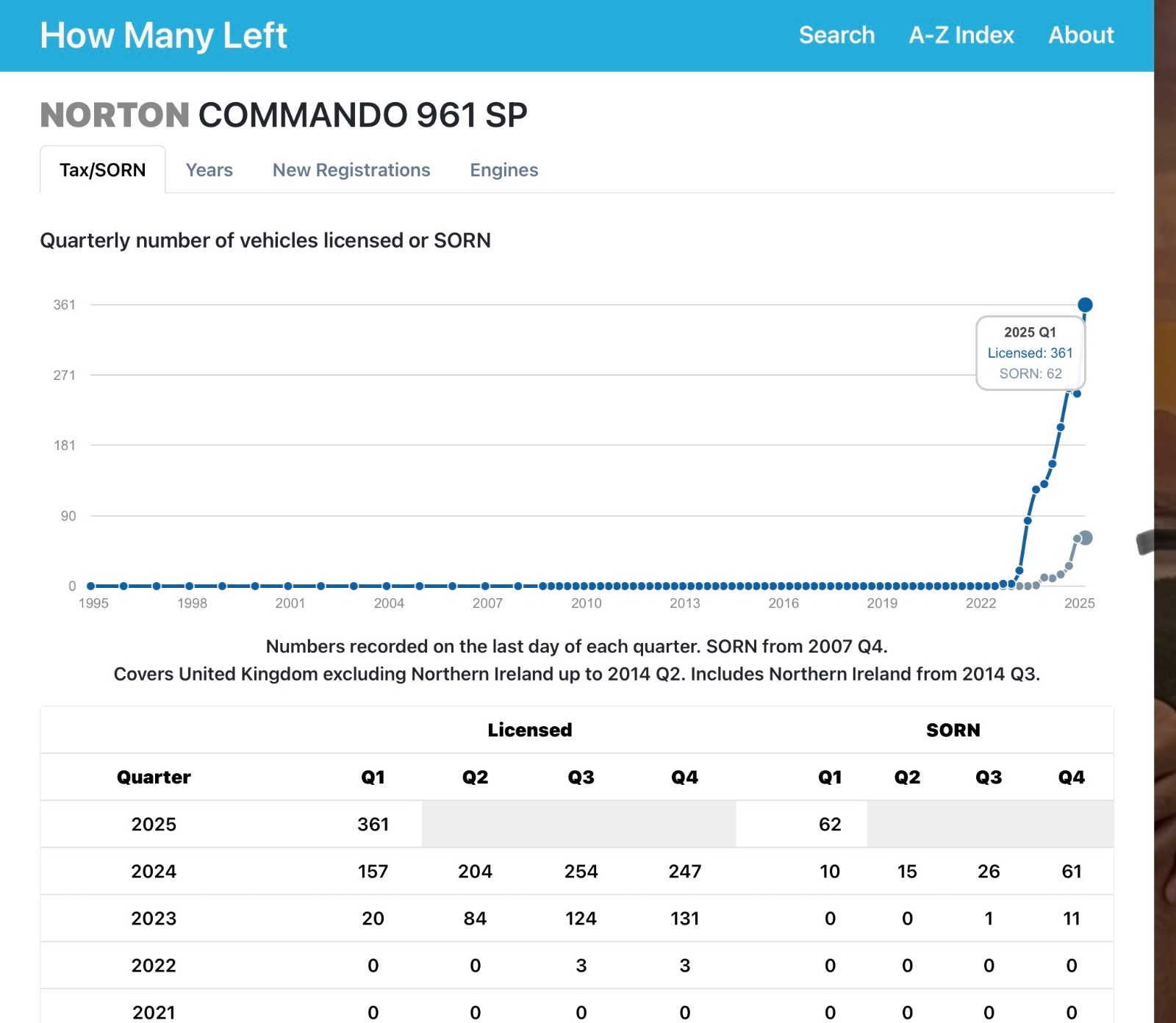This screenshot has width=1176, height=1023.
Task: Click the first 1995 data point on chart
Action: pos(91,586)
